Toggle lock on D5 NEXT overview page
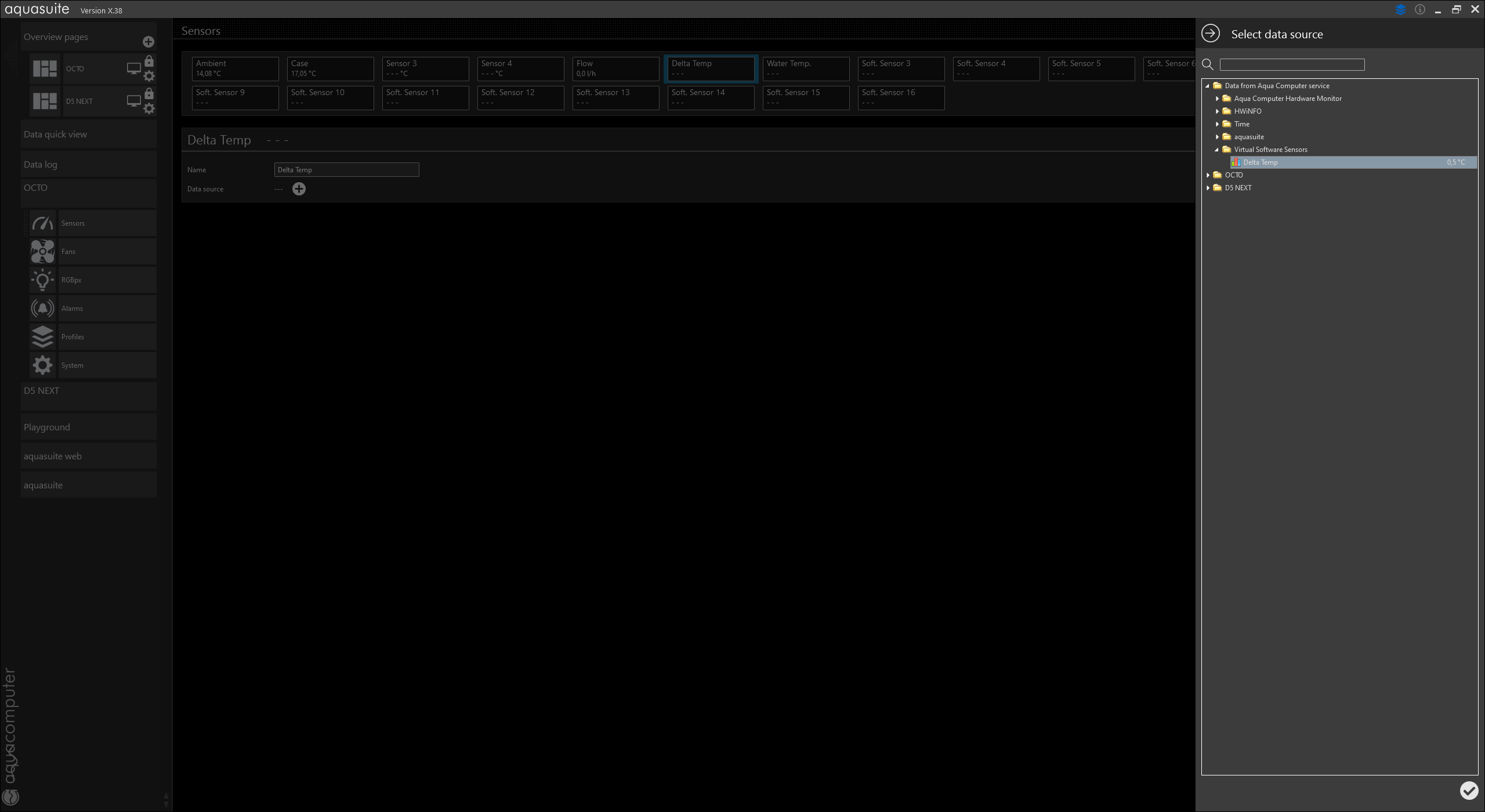Image resolution: width=1485 pixels, height=812 pixels. [149, 93]
